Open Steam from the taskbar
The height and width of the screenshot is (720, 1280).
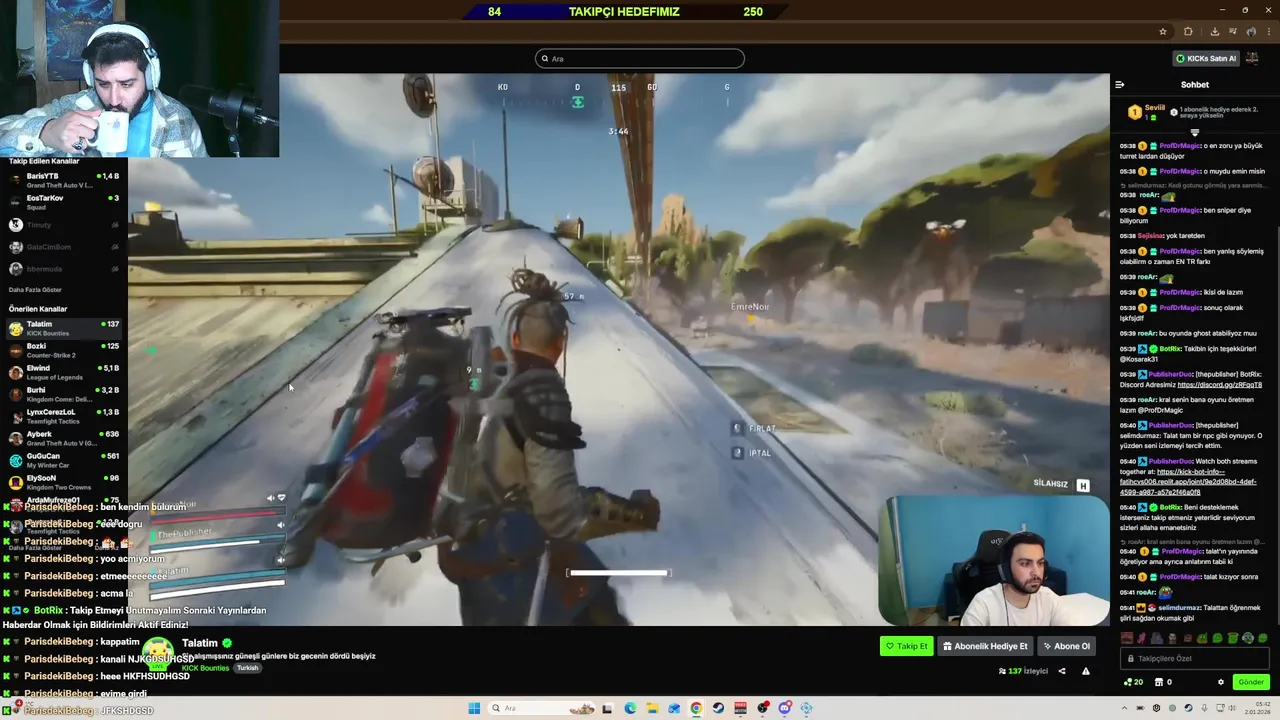[x=718, y=708]
